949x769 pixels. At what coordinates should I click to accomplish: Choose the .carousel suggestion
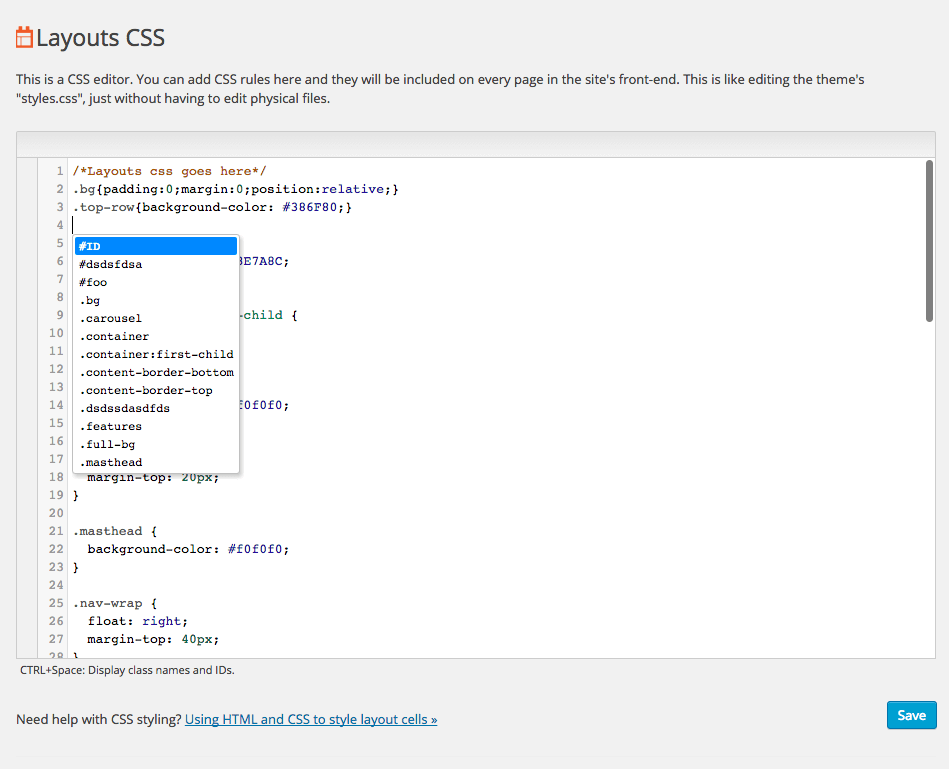click(x=156, y=318)
